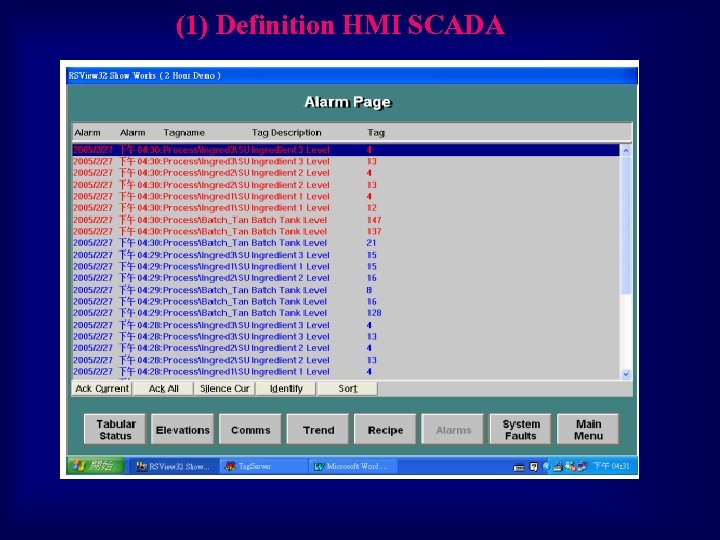Select the Batch Tank Level row valued 147
Image resolution: width=720 pixels, height=540 pixels.
pyautogui.click(x=346, y=220)
